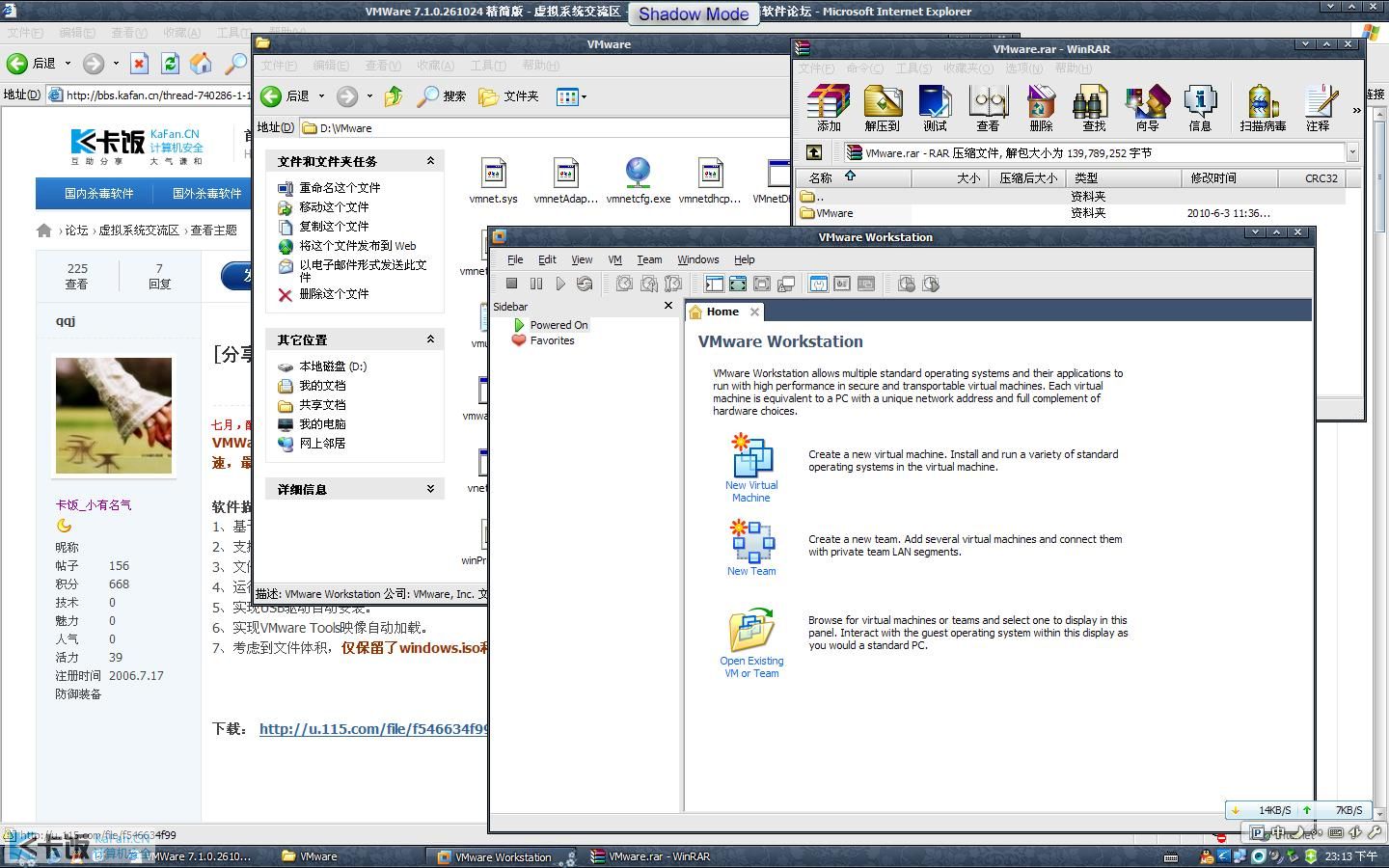This screenshot has height=868, width=1389.
Task: Click the Full Screen mode icon
Action: coord(738,284)
